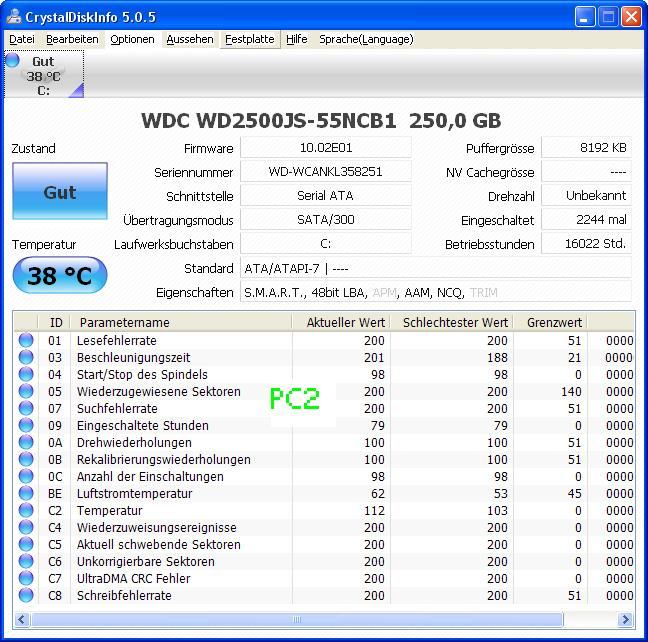
Task: Select the Luftstromtemperatur parameter name
Action: coord(134,493)
